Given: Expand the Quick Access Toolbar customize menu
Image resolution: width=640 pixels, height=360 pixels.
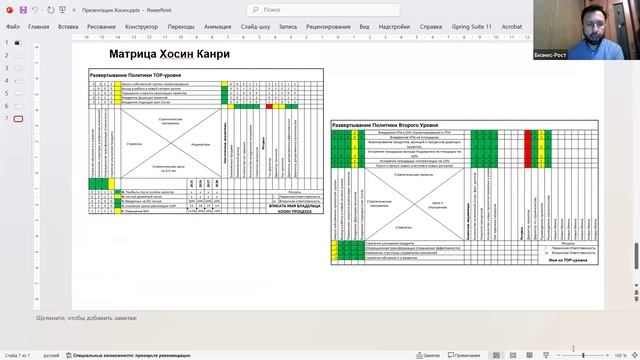Looking at the screenshot, I should pyautogui.click(x=74, y=10).
